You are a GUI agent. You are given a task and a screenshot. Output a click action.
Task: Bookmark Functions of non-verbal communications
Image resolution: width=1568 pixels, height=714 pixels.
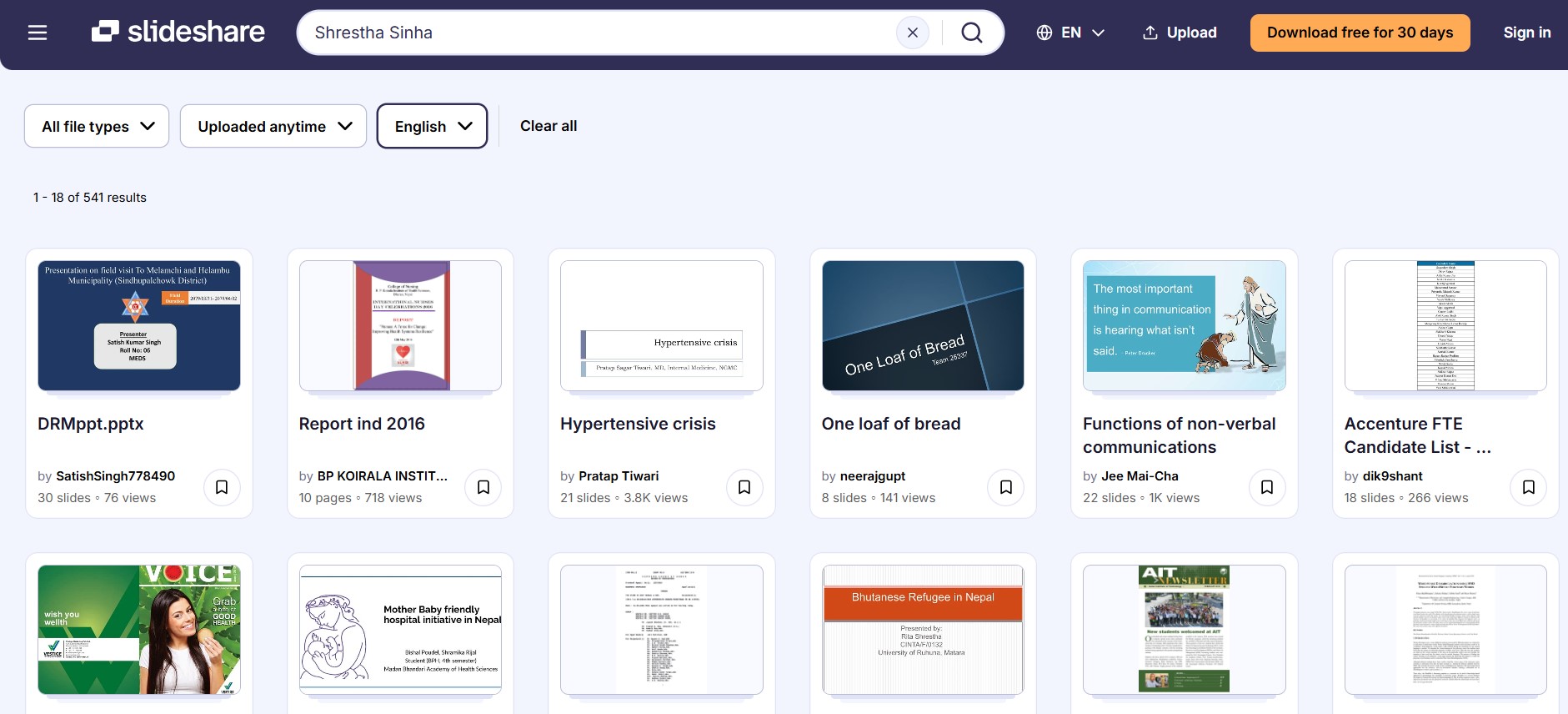[x=1267, y=487]
